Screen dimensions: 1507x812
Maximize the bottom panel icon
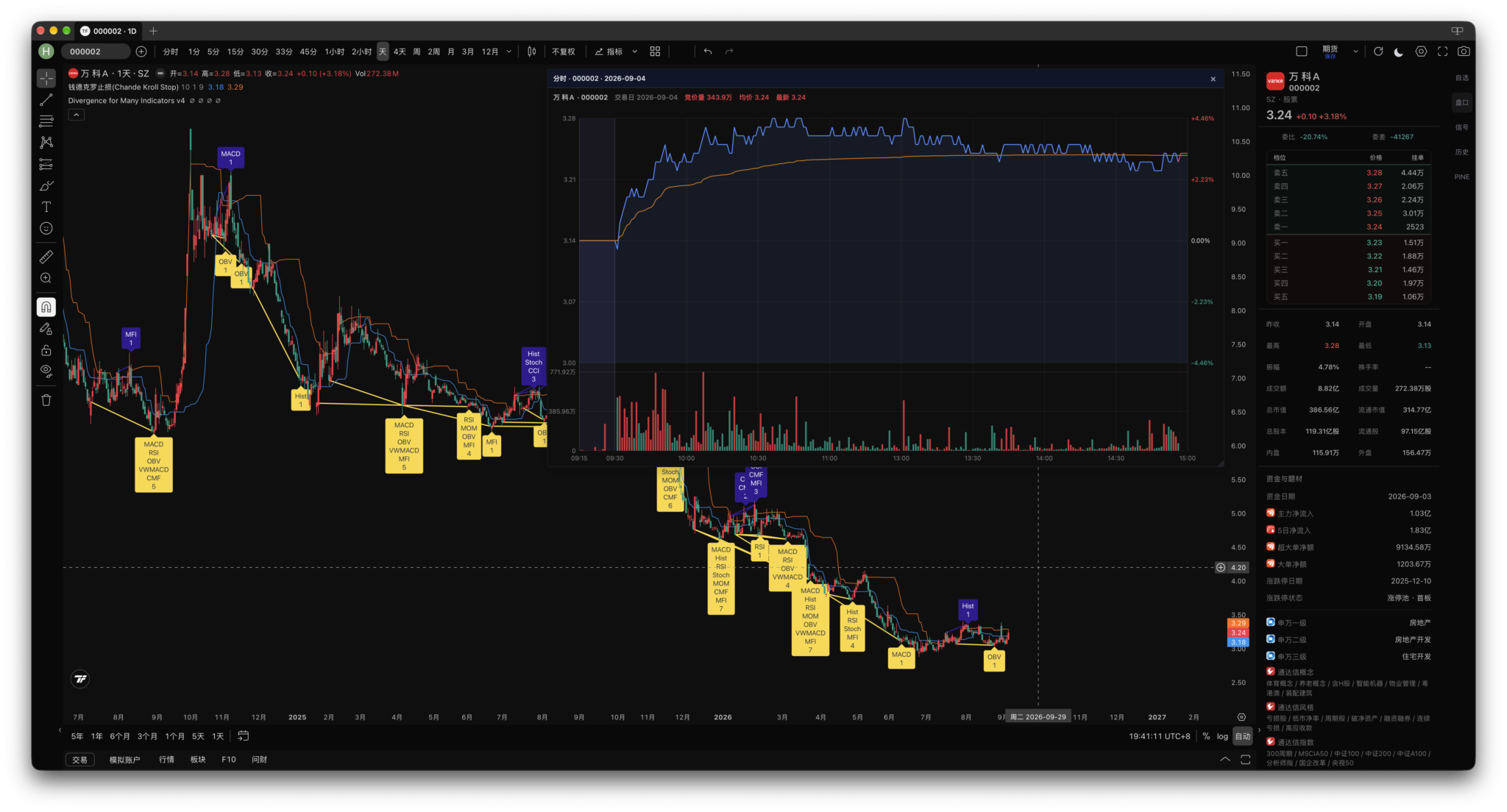pos(1246,760)
